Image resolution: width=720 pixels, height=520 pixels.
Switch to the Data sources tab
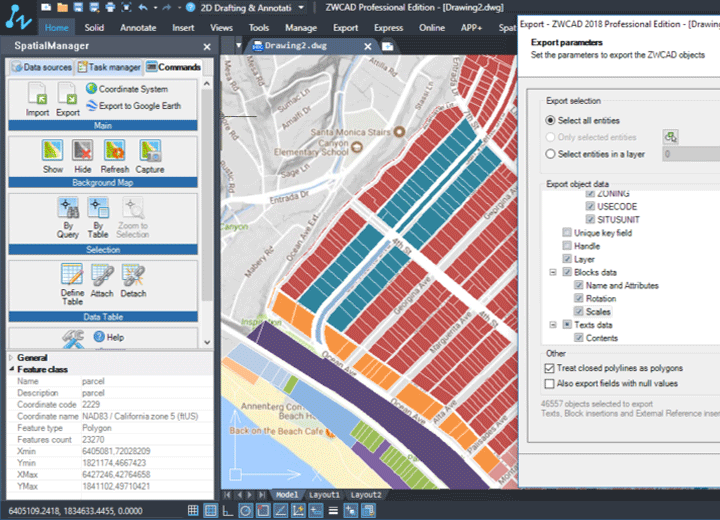[41, 67]
